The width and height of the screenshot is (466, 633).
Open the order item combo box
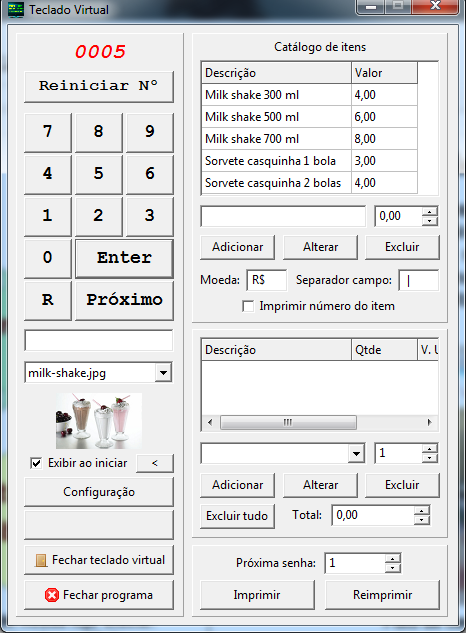point(356,453)
